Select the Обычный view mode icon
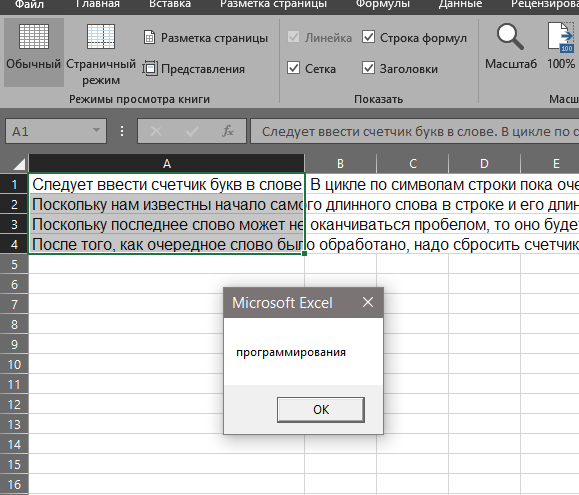Image resolution: width=579 pixels, height=495 pixels. click(x=34, y=37)
